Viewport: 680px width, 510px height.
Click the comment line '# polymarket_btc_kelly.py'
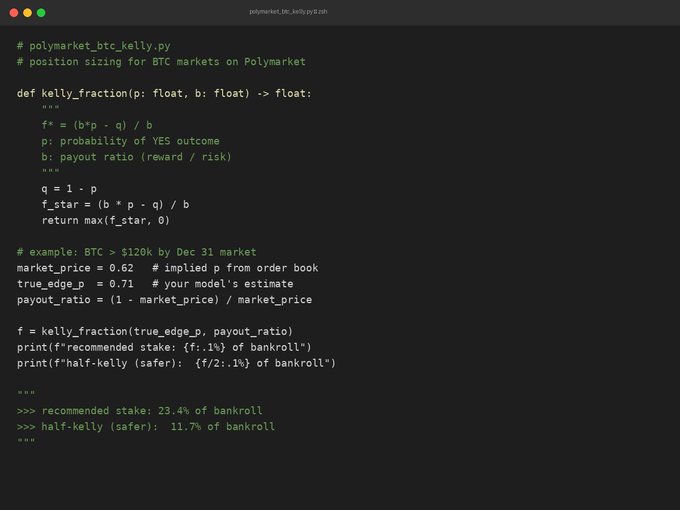tap(94, 46)
